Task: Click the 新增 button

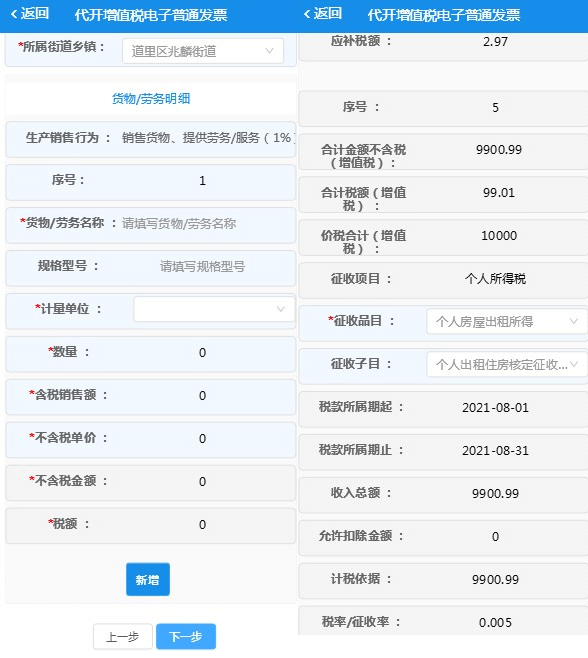Action: pyautogui.click(x=148, y=580)
